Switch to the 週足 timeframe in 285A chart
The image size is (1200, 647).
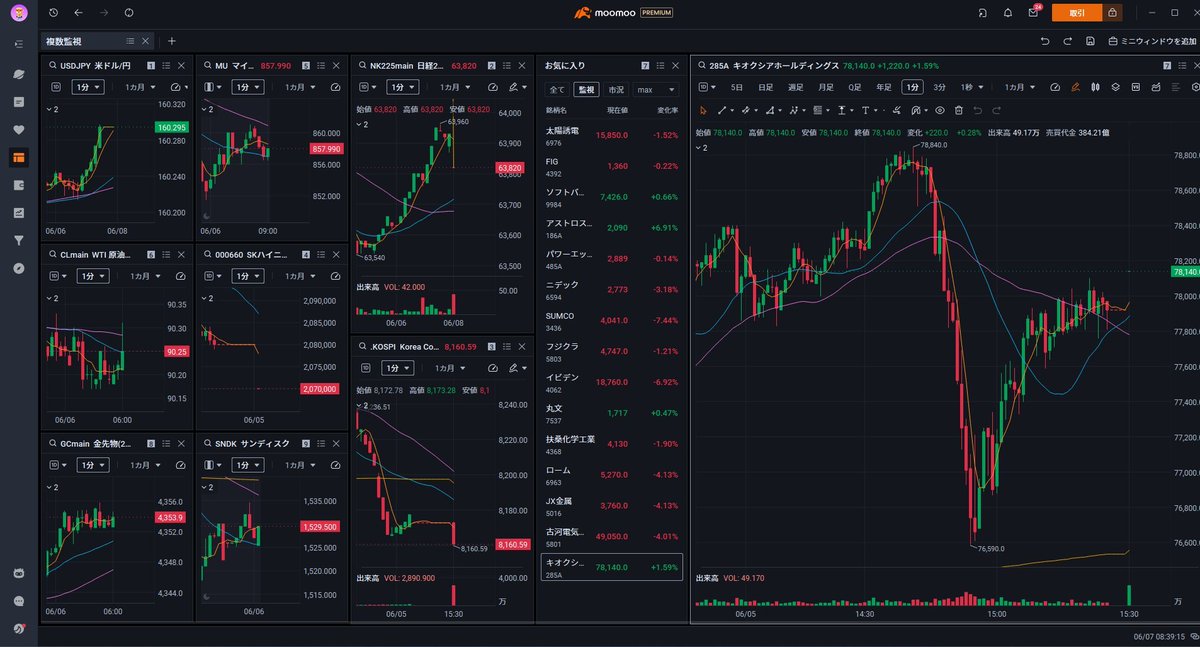point(795,87)
